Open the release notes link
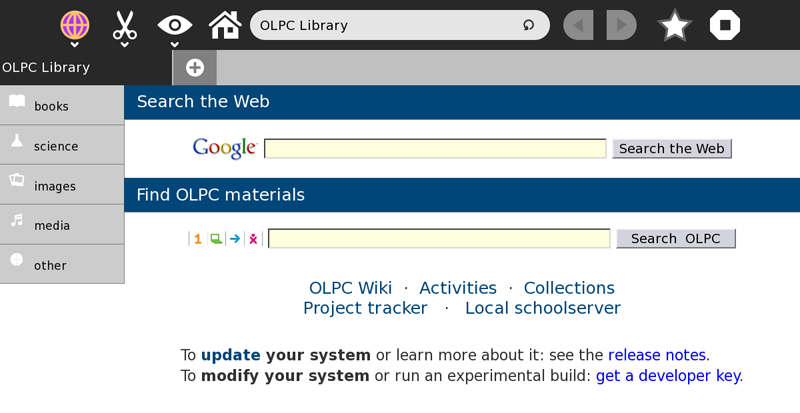The height and width of the screenshot is (413, 800). [657, 355]
